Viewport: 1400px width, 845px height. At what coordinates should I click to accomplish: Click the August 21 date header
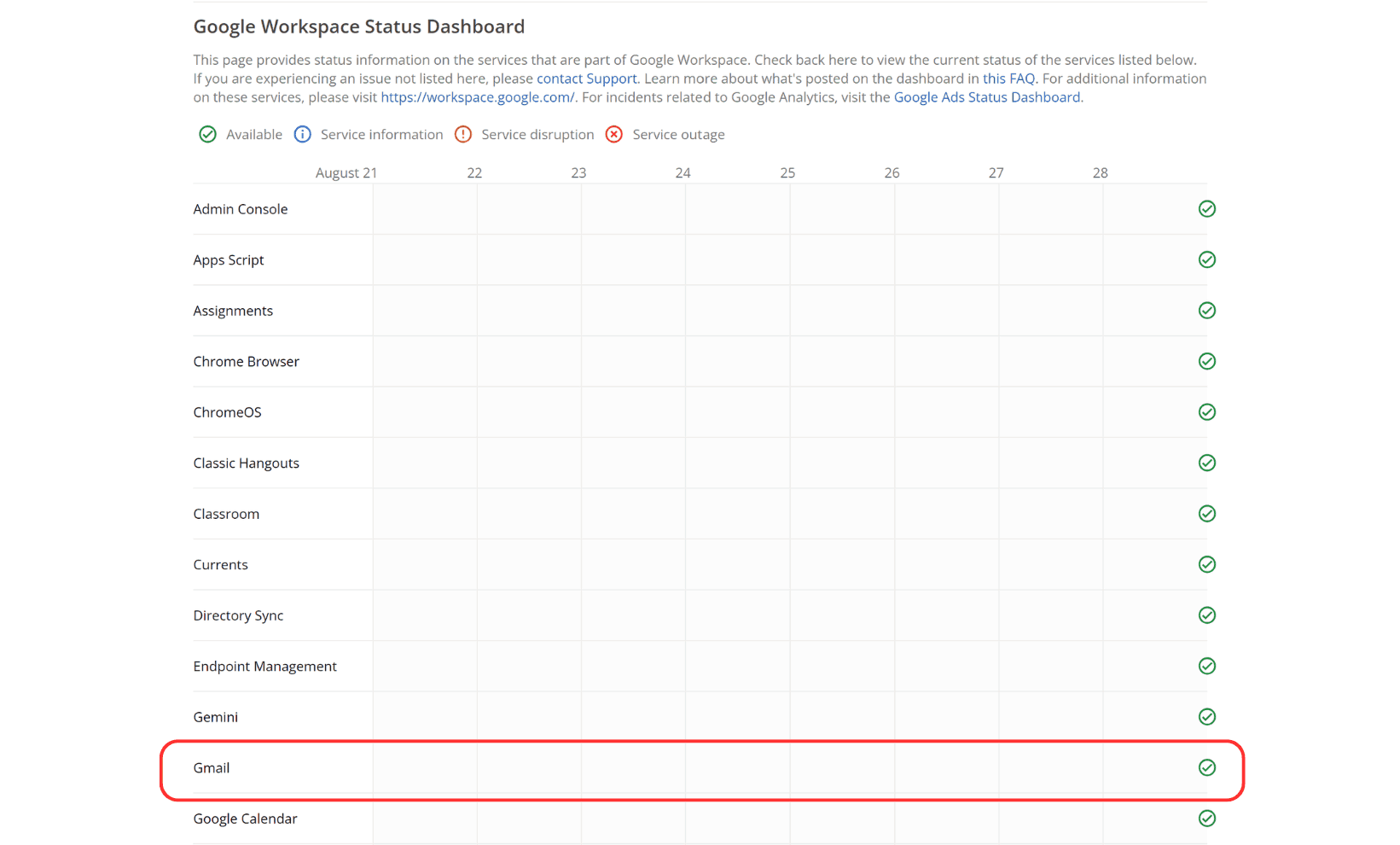pyautogui.click(x=346, y=173)
